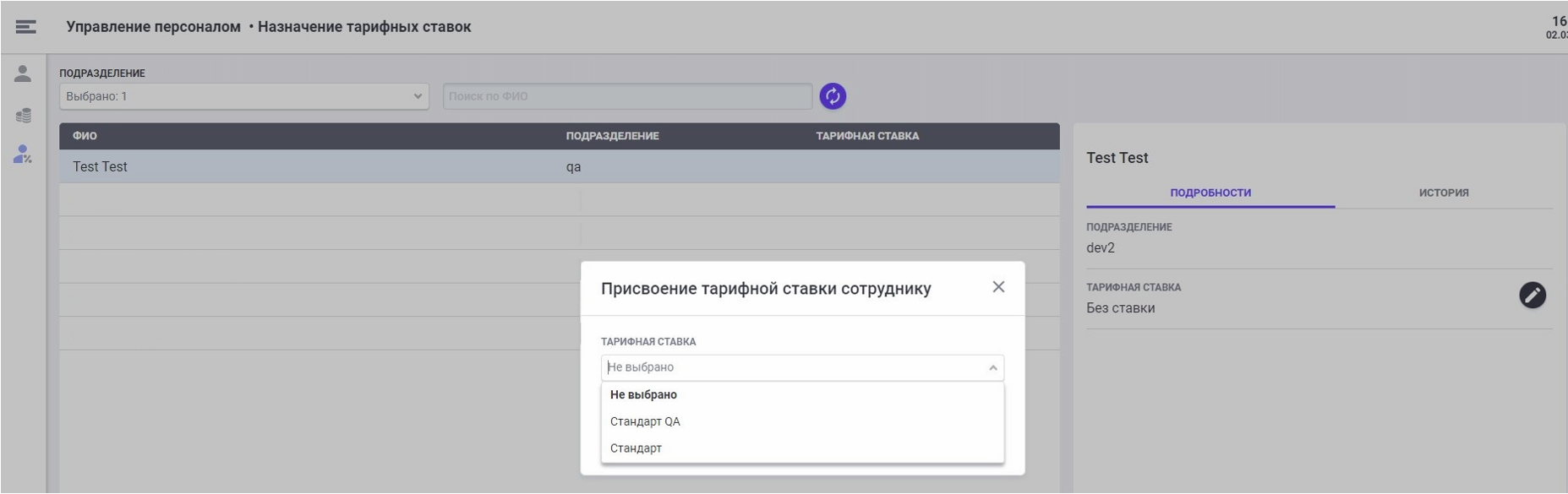The height and width of the screenshot is (494, 1568).
Task: Sort by the ФИО column header
Action: (85, 136)
